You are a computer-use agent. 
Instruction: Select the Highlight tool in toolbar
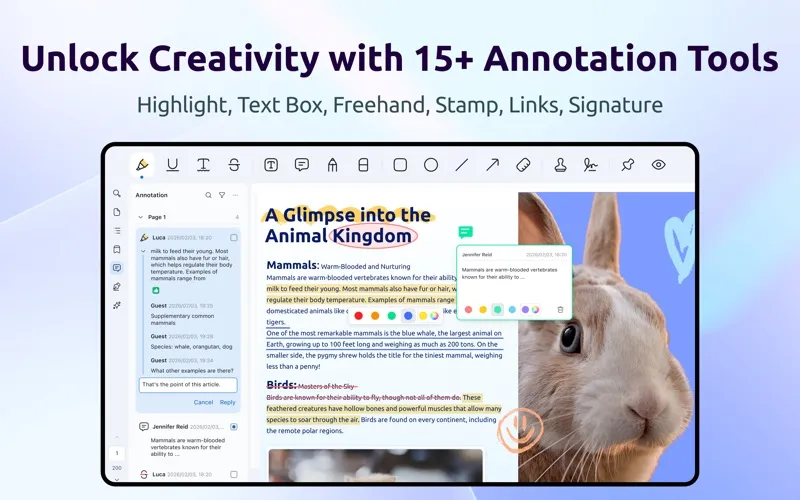point(142,165)
